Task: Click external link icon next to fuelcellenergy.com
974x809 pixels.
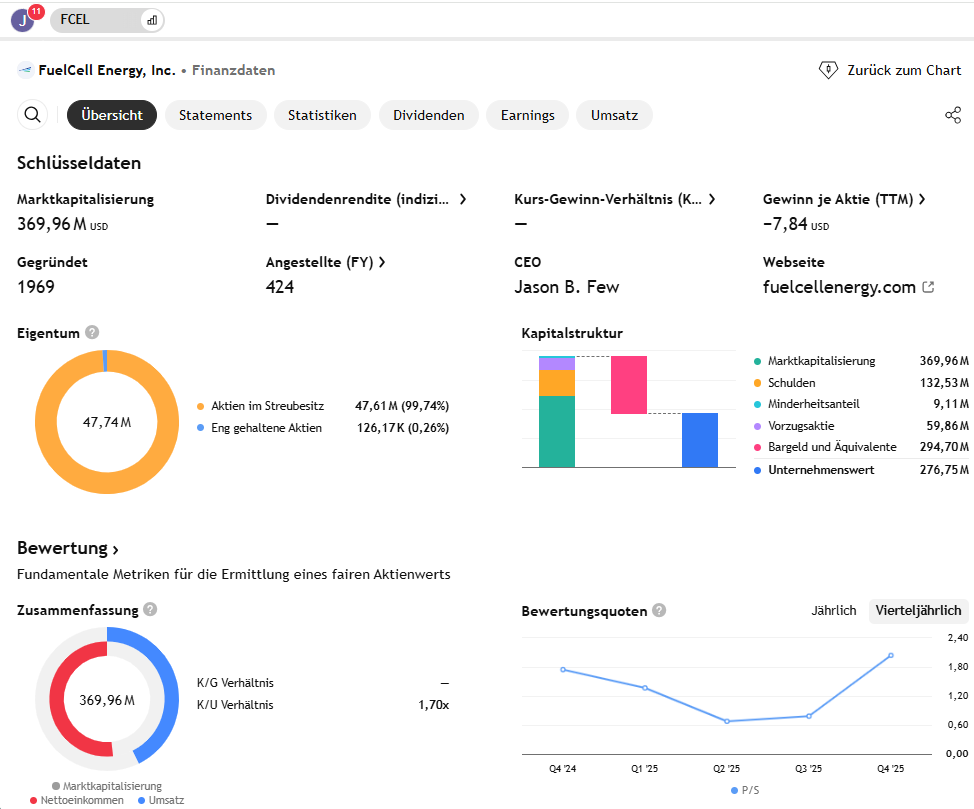Action: pyautogui.click(x=928, y=287)
